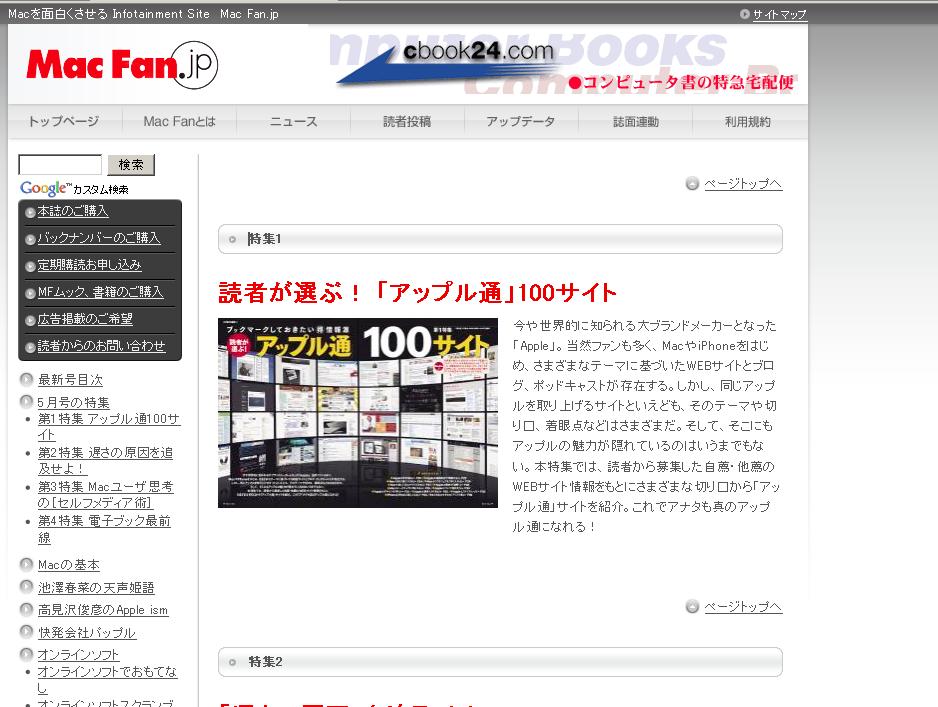
Task: Open 定期購読お申し込み link
Action: pos(89,265)
